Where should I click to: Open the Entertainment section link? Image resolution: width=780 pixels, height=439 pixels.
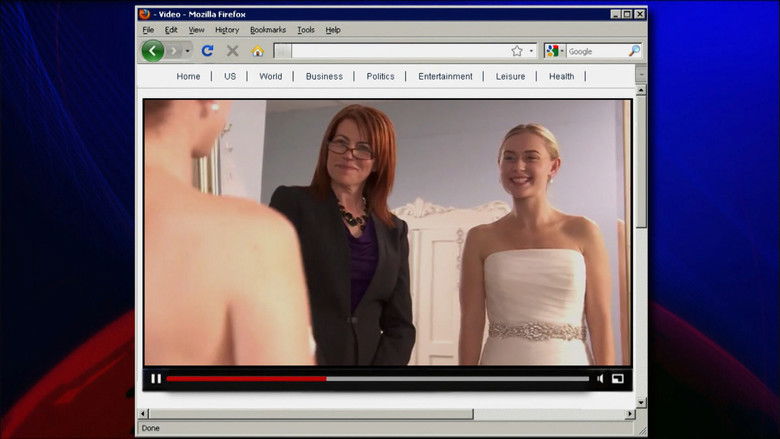point(445,76)
